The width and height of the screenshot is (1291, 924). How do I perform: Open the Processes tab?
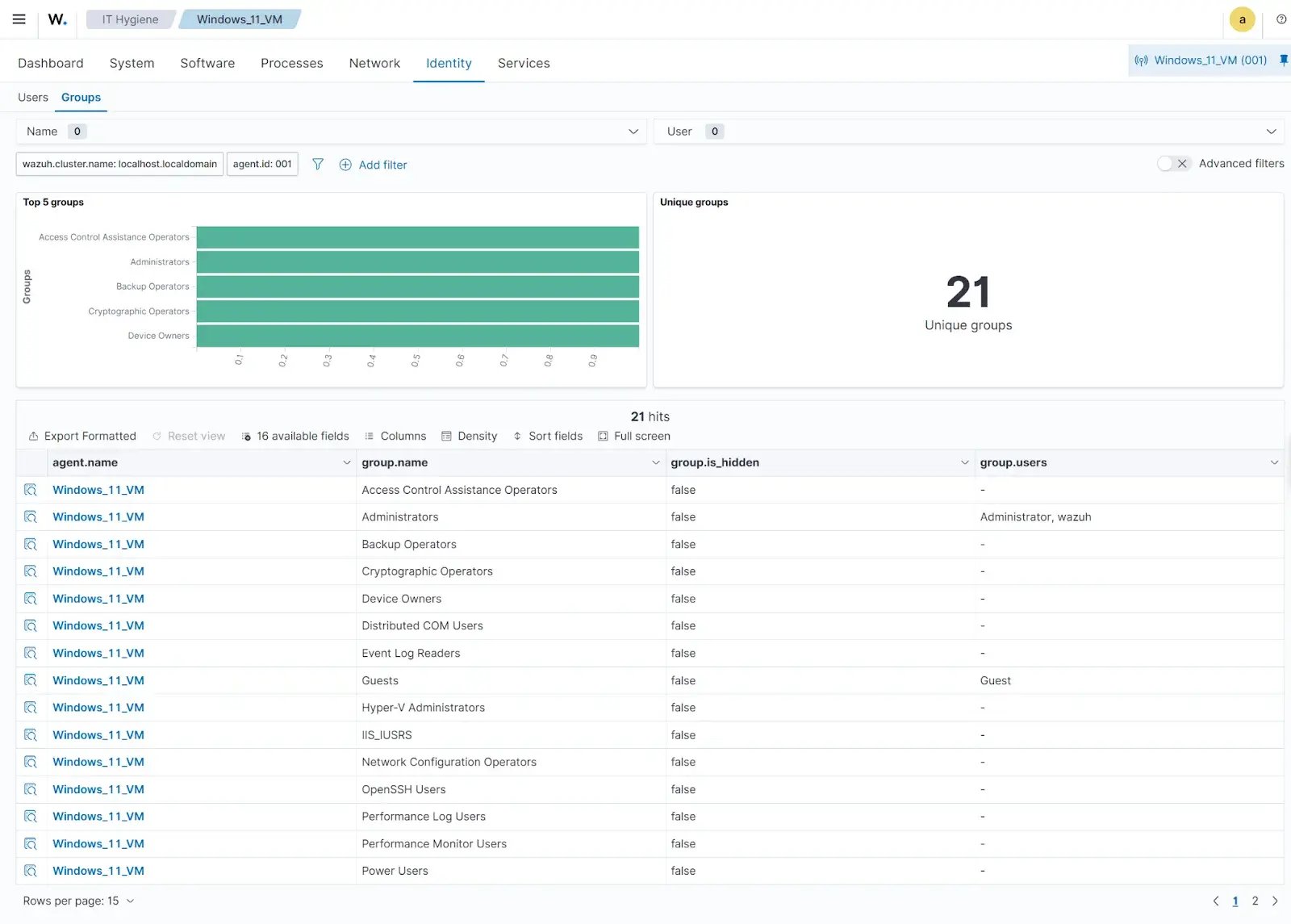coord(291,63)
